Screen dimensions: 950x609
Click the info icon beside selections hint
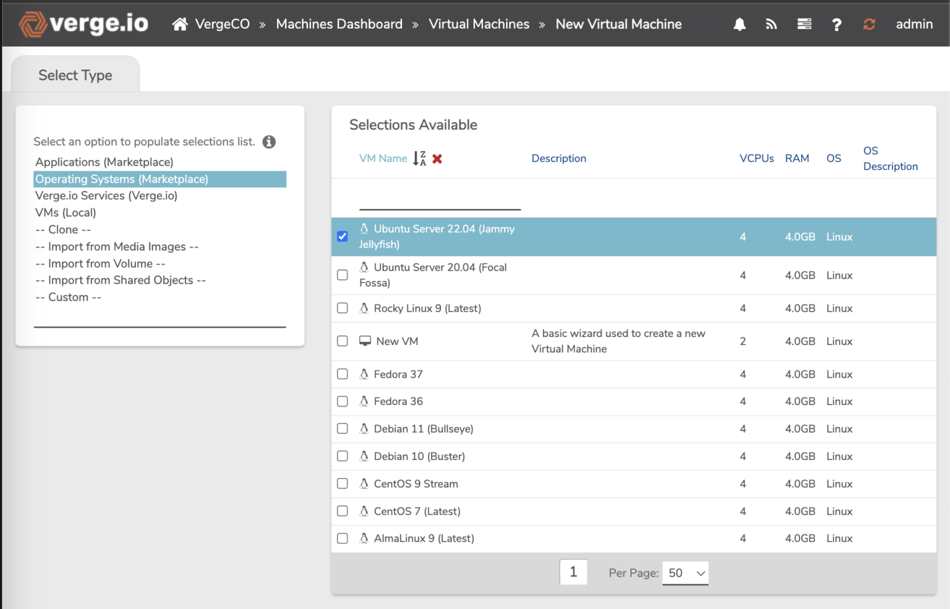269,142
